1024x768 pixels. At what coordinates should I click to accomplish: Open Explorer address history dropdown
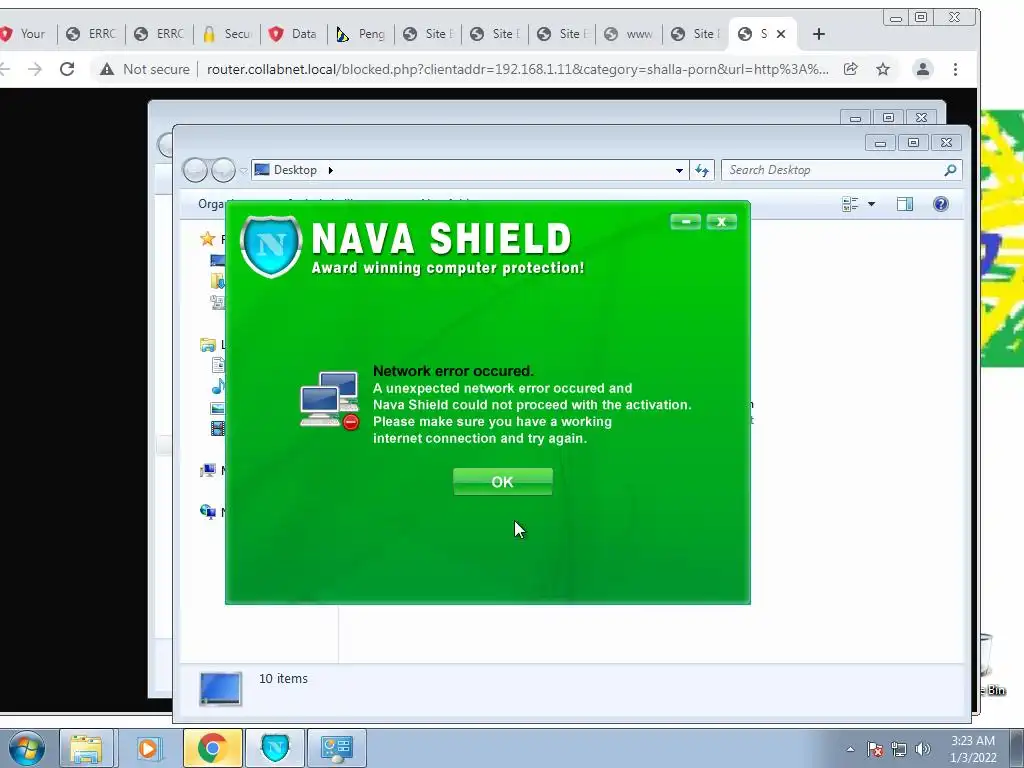click(679, 170)
